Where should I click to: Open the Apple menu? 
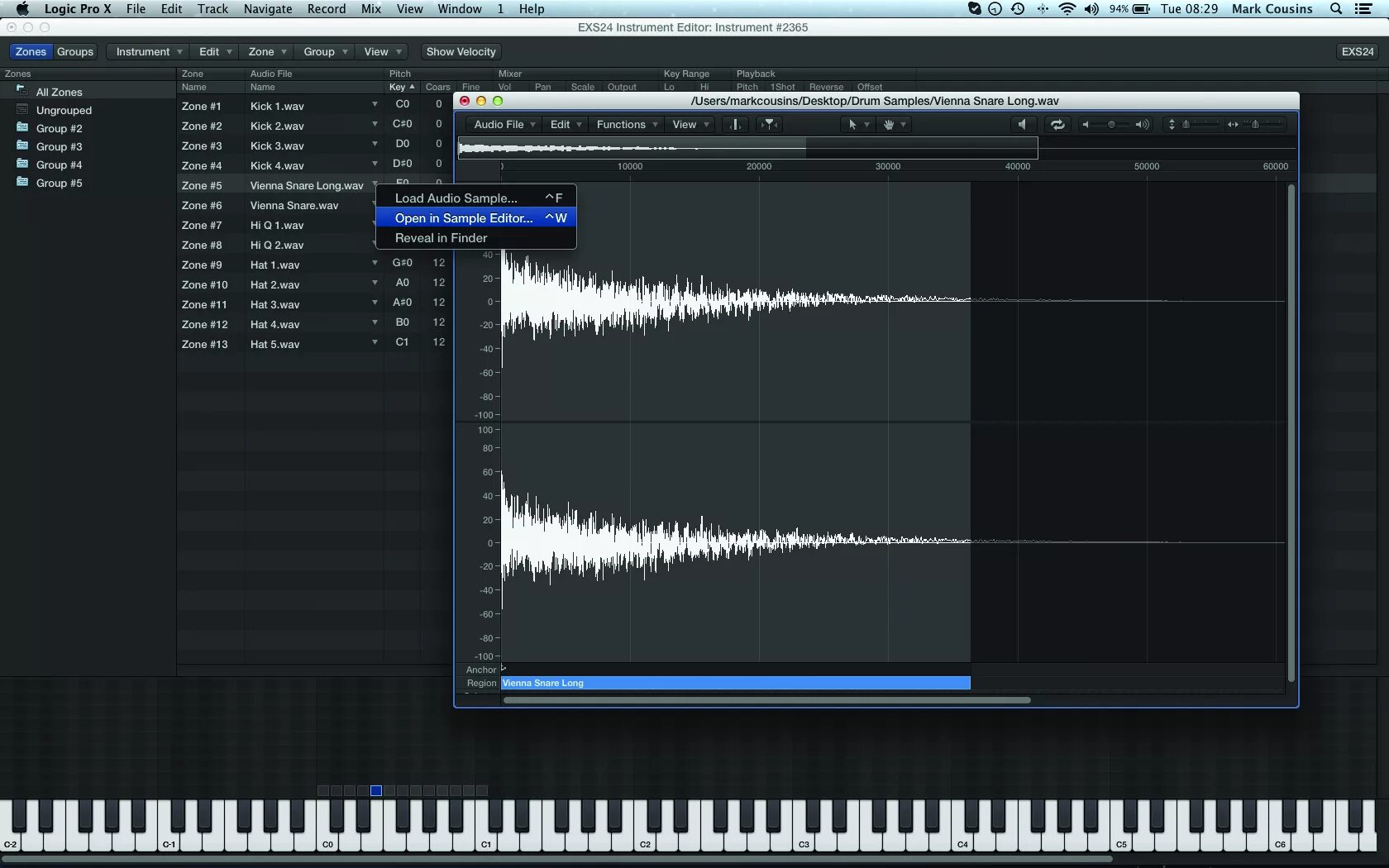(22, 9)
